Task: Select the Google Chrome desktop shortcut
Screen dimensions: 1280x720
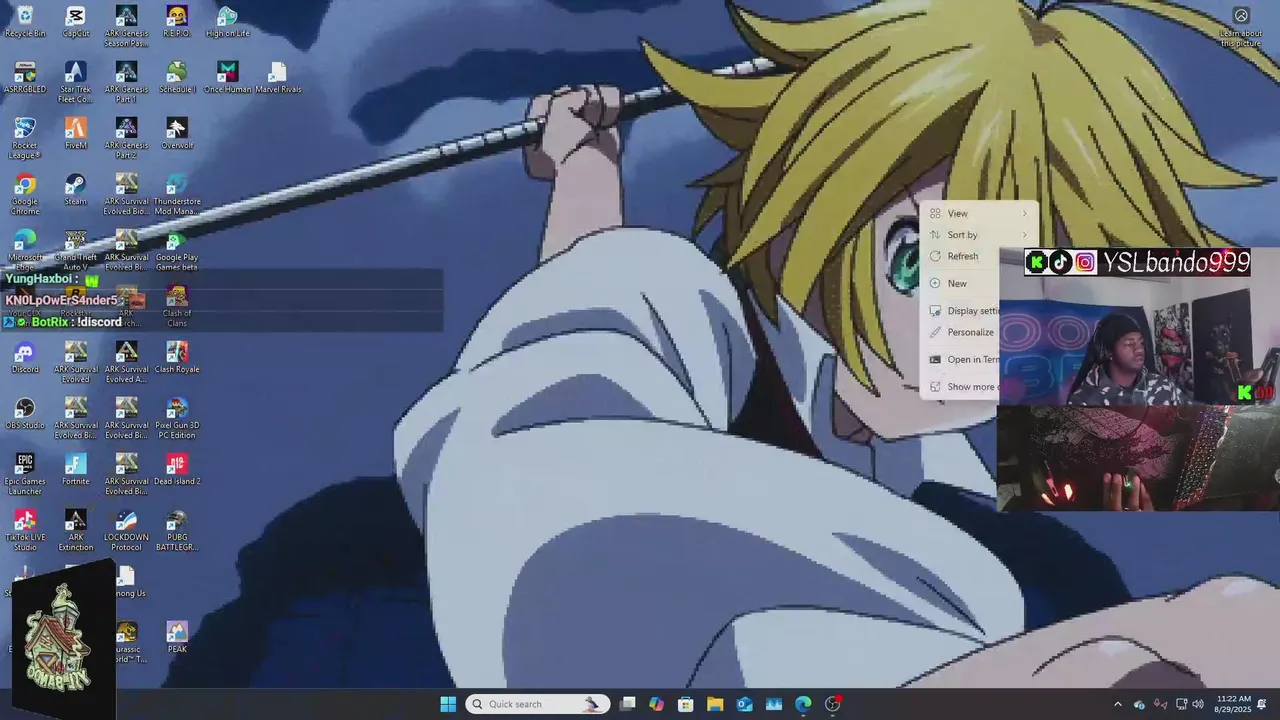Action: pos(25,194)
